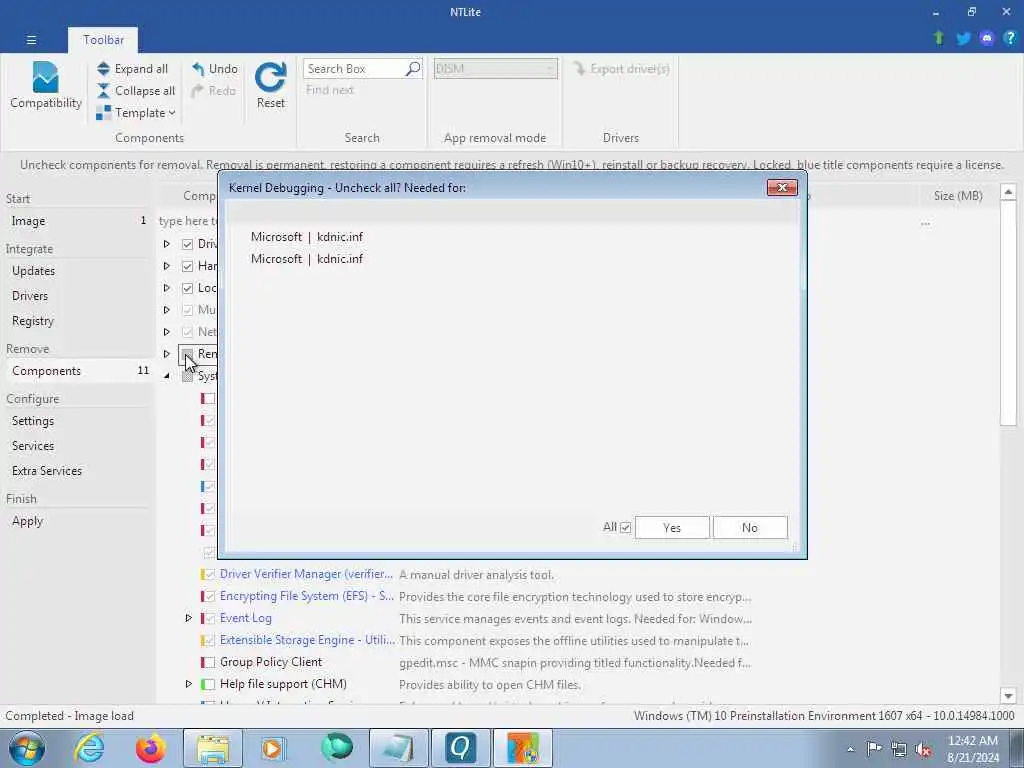Select Settings in sidebar
This screenshot has width=1024, height=768.
(x=33, y=421)
